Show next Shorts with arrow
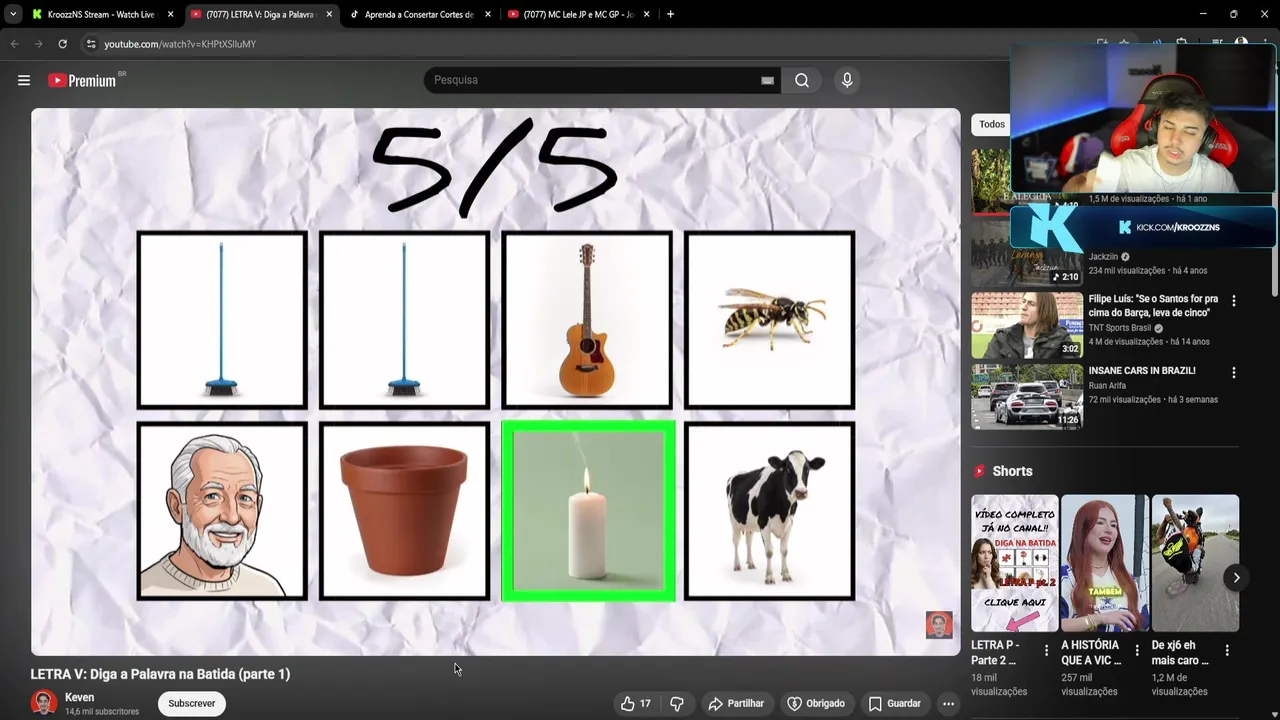Screen dimensions: 1280x720 coord(1236,577)
